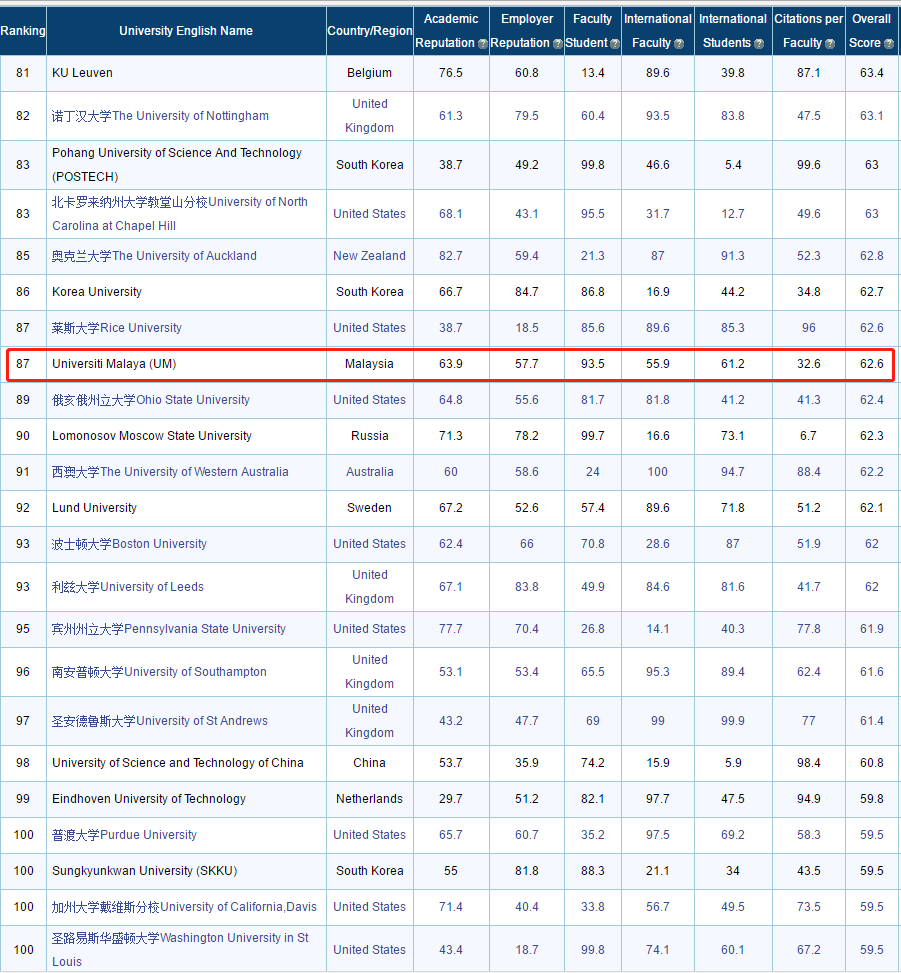This screenshot has height=973, width=901.
Task: Select the Korea University name cell
Action: [186, 292]
